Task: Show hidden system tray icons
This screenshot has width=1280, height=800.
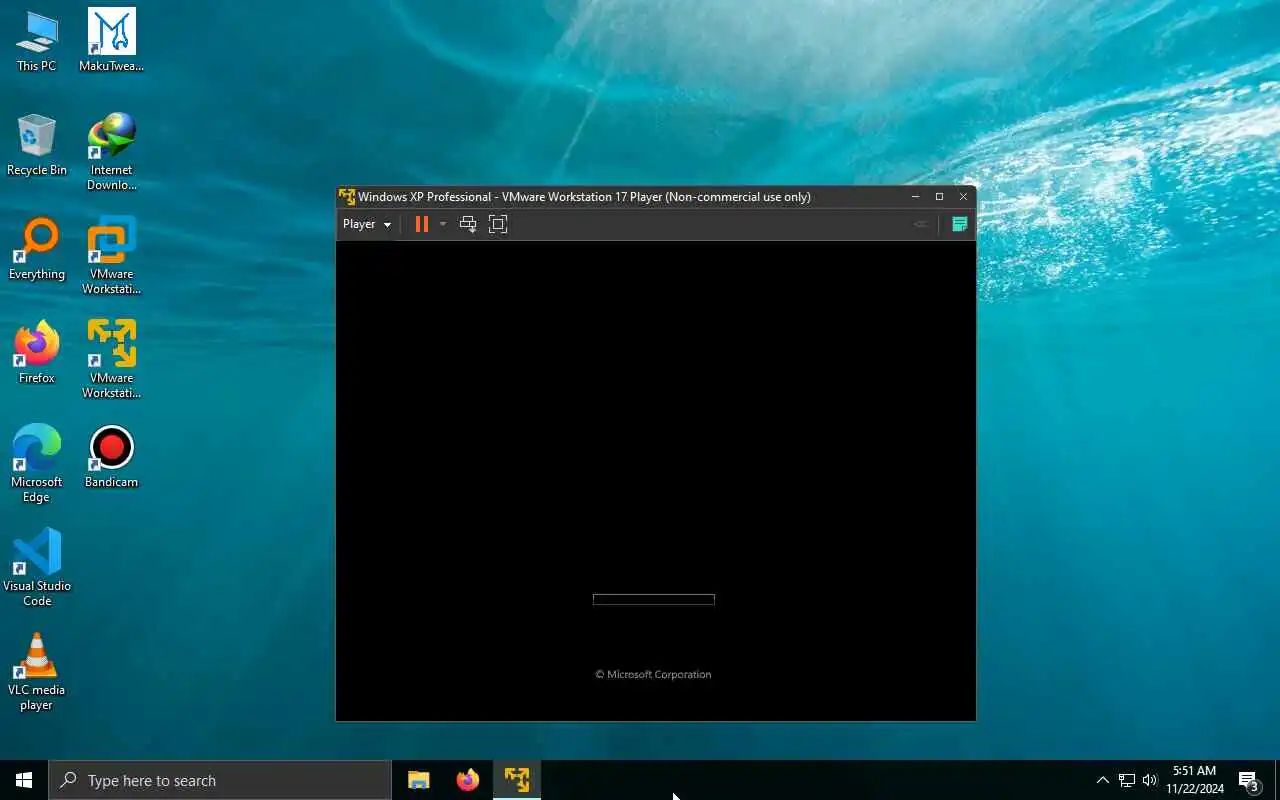Action: (1102, 780)
